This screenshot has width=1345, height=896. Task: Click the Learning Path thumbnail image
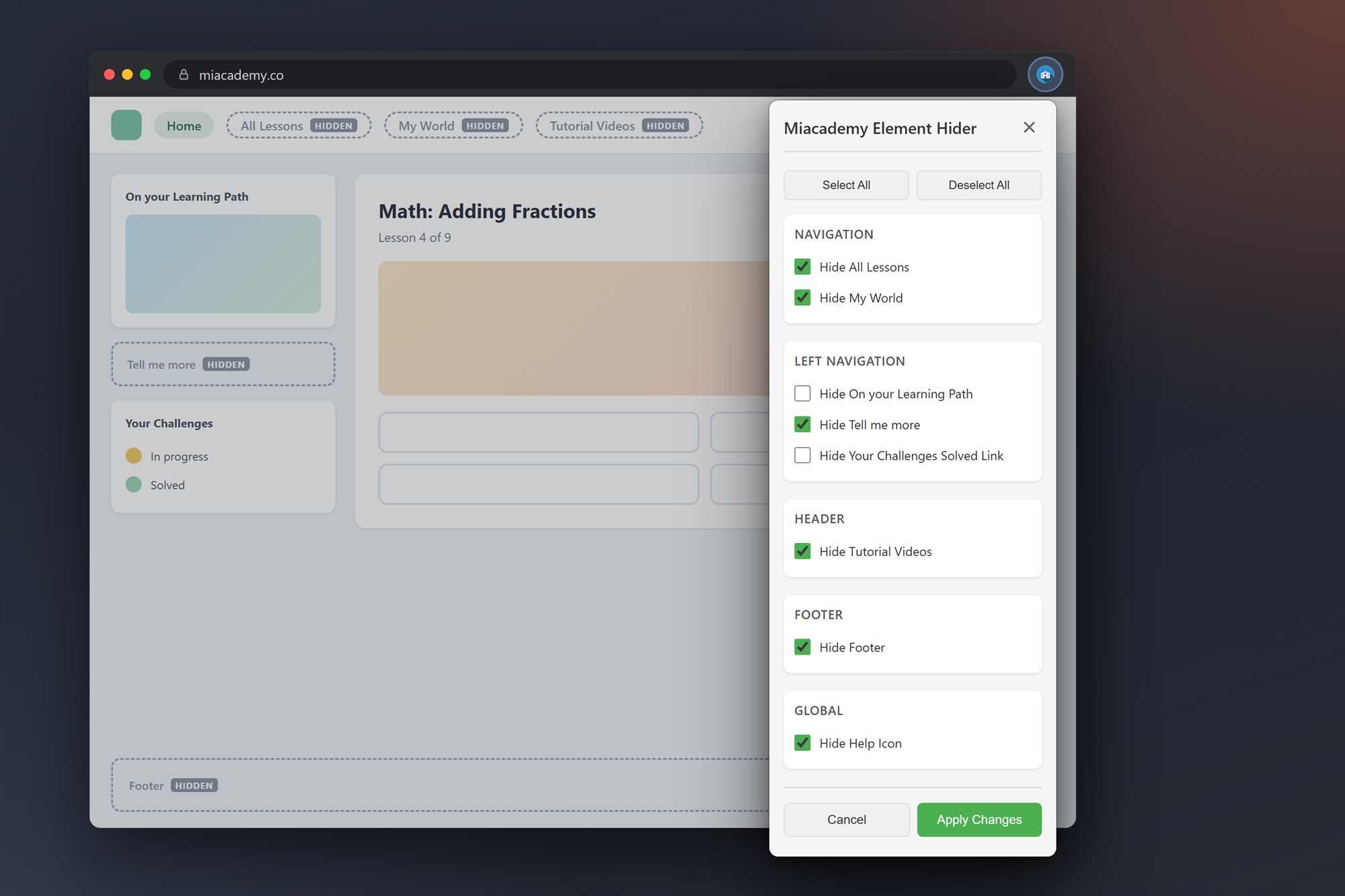pos(223,263)
